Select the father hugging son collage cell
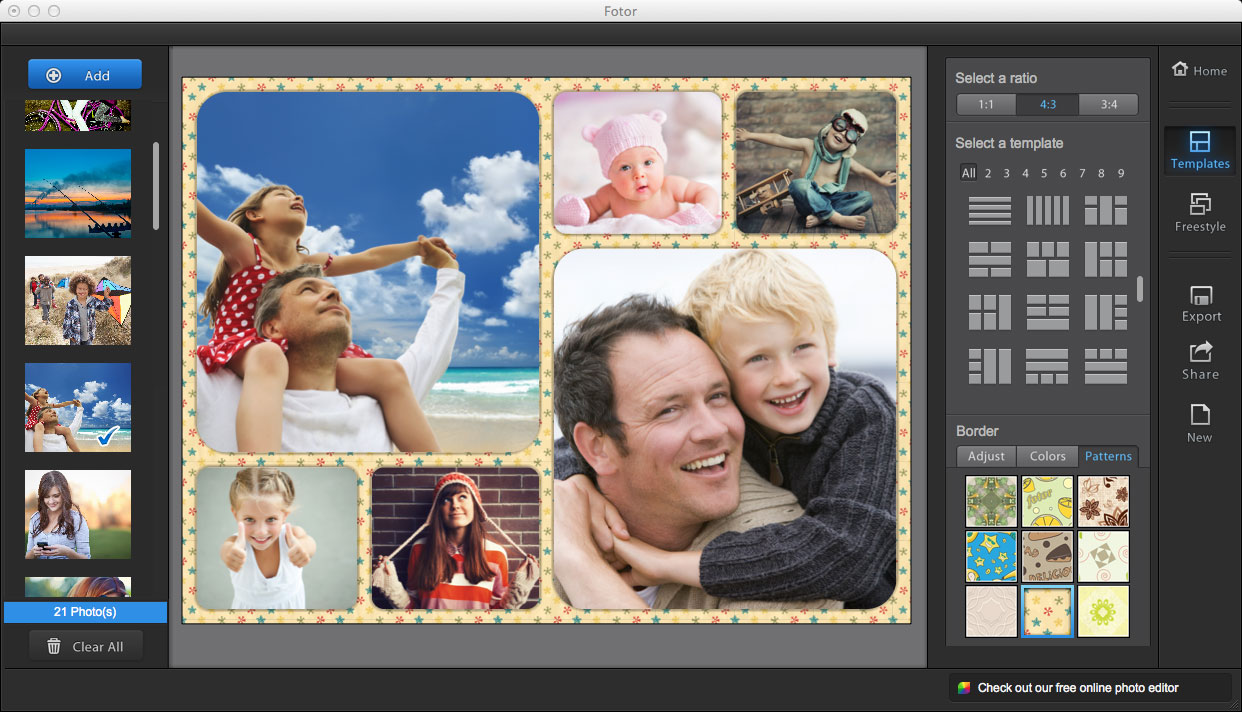Viewport: 1242px width, 712px height. pos(725,429)
